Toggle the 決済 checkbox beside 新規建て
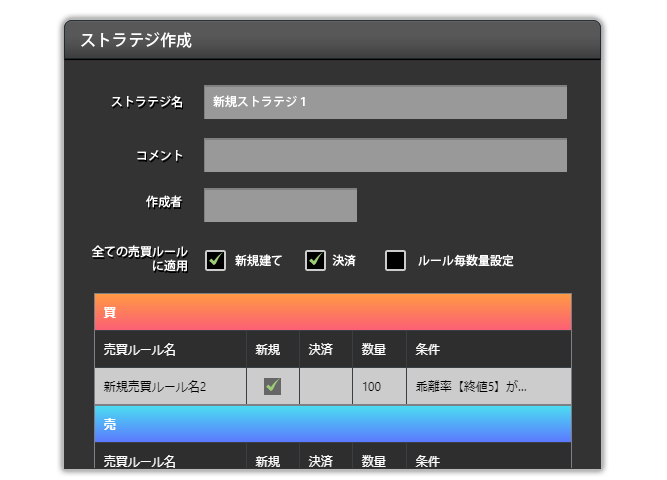This screenshot has height=480, width=667. pyautogui.click(x=315, y=261)
